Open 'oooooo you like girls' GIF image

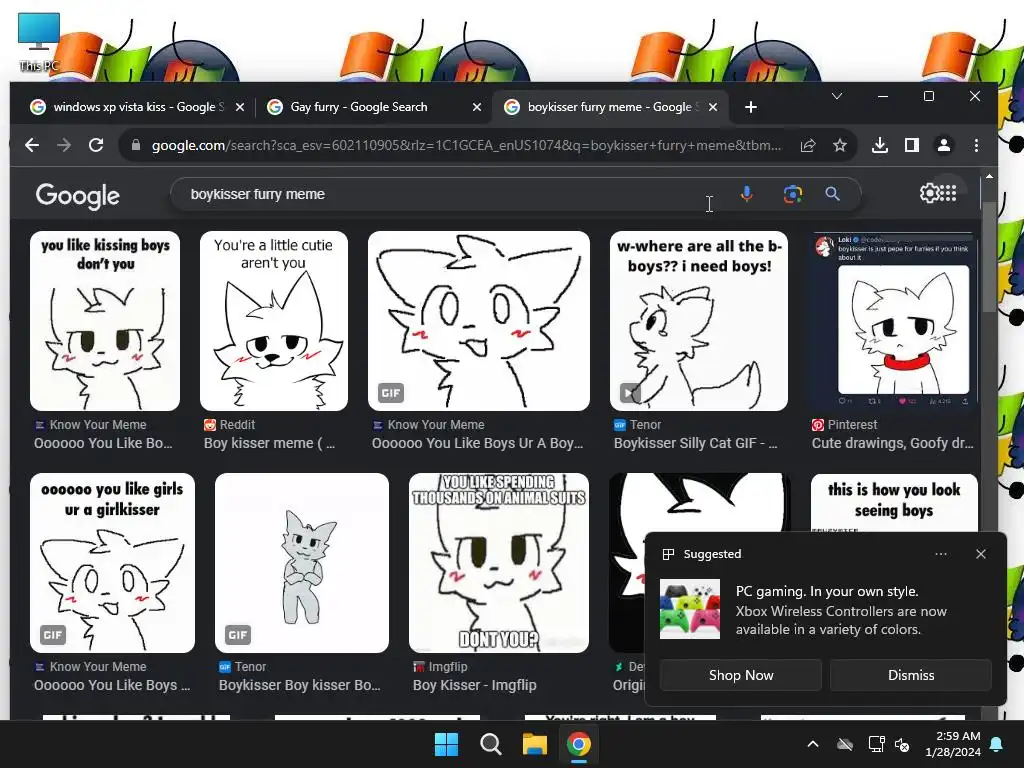(x=112, y=563)
